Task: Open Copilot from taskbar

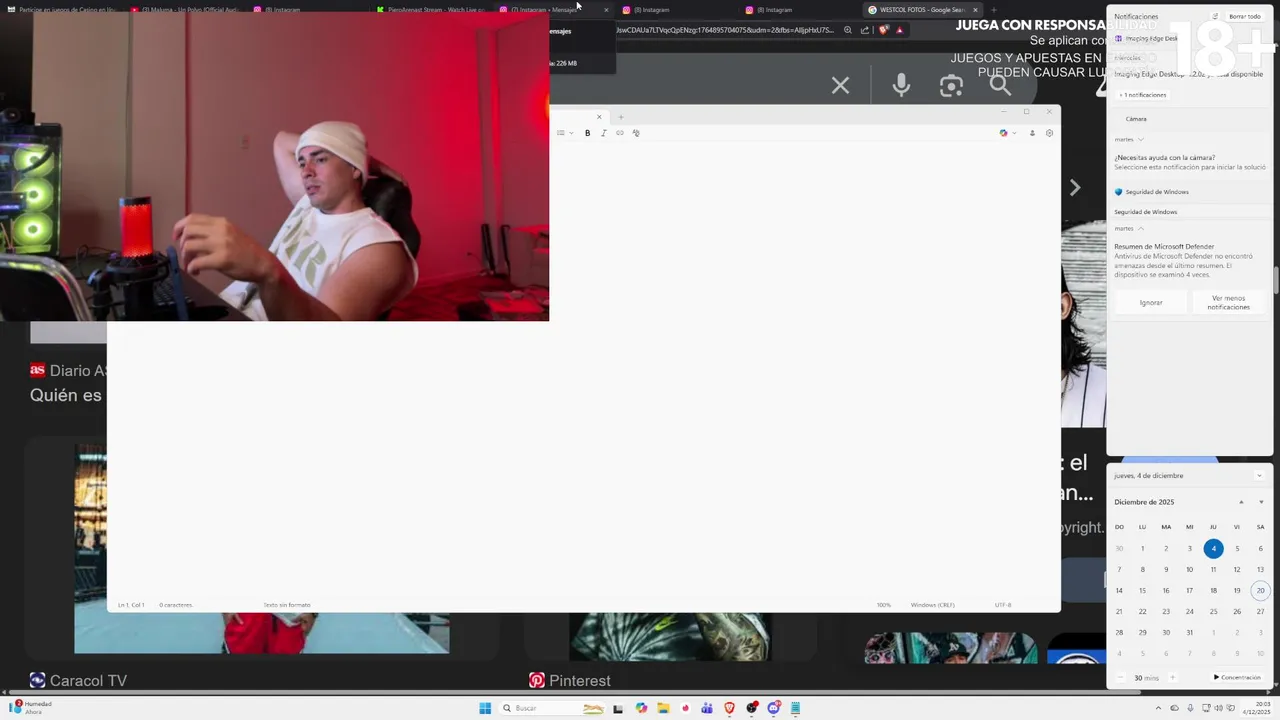Action: [x=641, y=708]
